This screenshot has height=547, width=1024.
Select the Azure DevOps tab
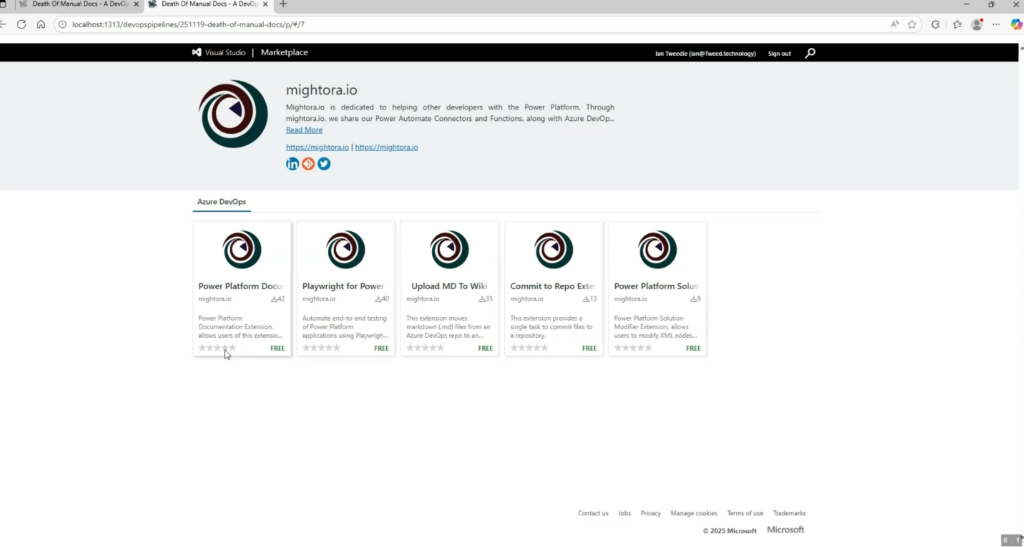(221, 202)
